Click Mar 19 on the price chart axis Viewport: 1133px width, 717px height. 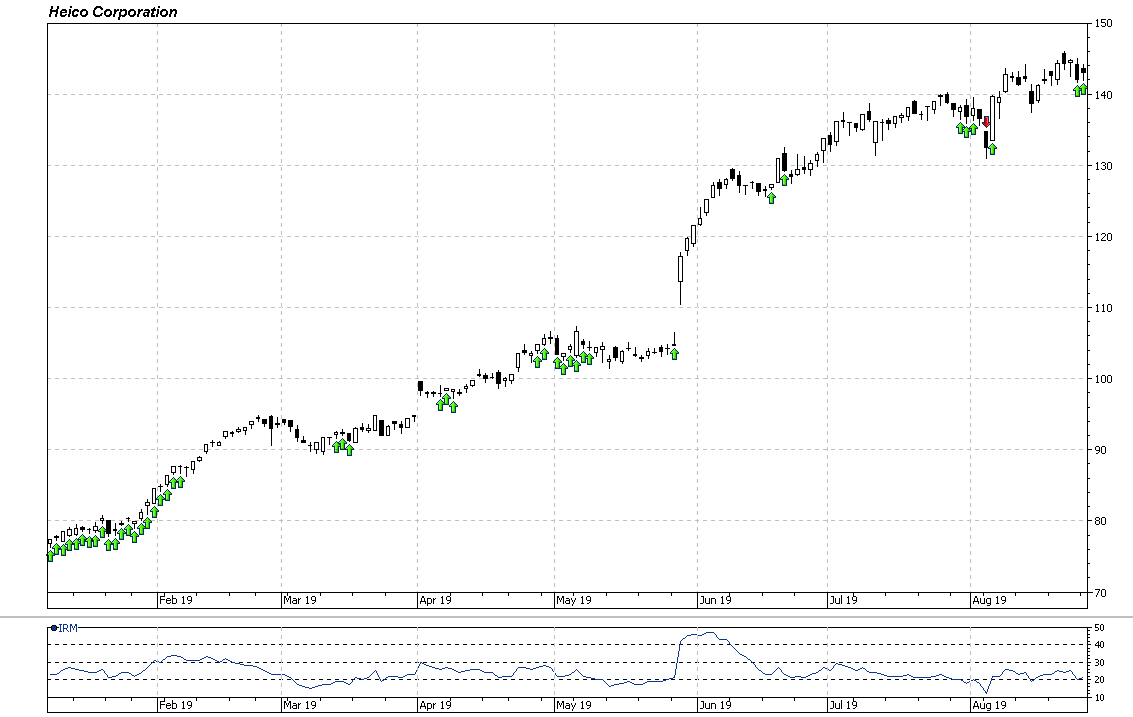[x=300, y=600]
